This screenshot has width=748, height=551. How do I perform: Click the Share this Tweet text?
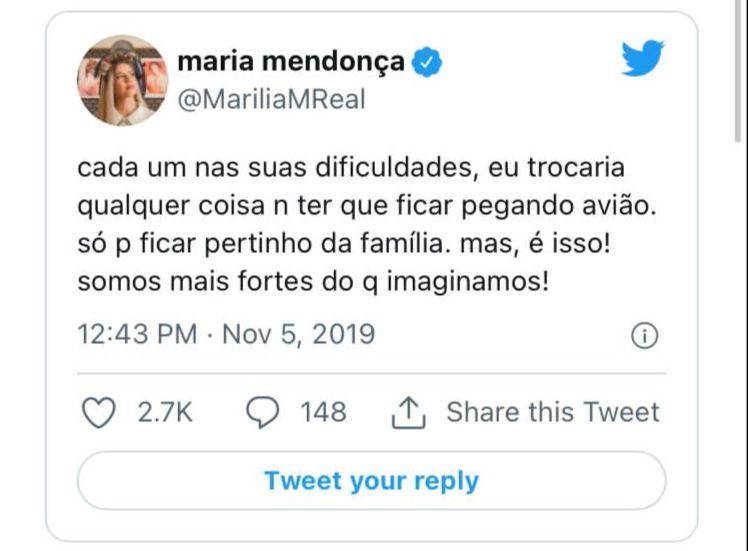(552, 412)
